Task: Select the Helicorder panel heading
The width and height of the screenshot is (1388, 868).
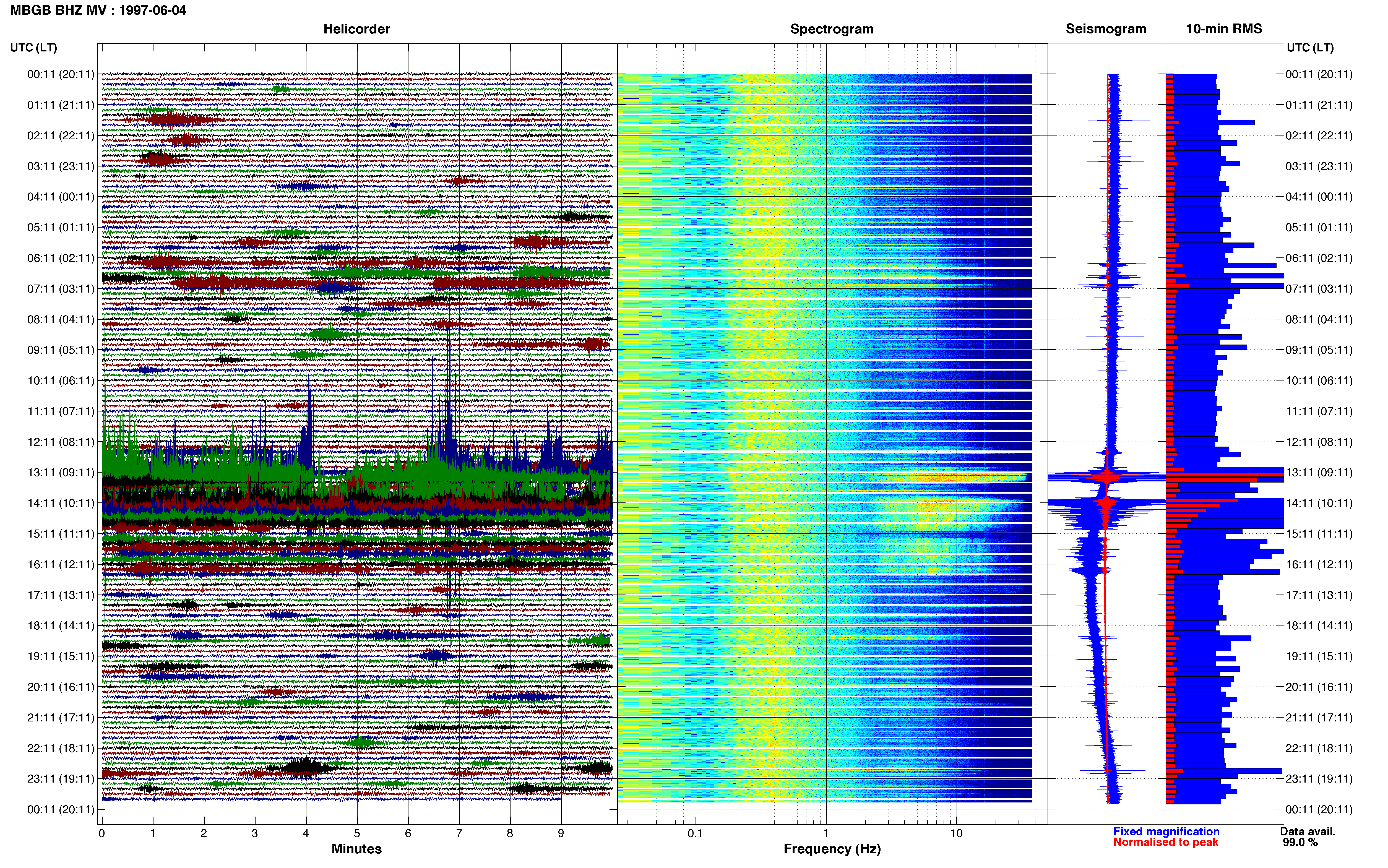Action: (356, 29)
